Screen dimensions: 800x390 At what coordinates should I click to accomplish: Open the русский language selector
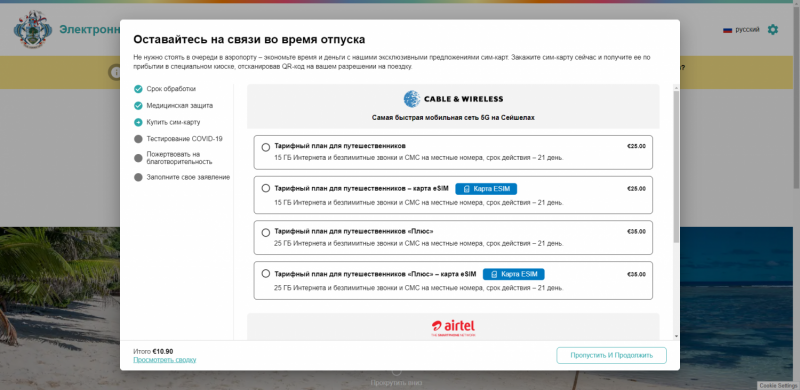(x=741, y=30)
